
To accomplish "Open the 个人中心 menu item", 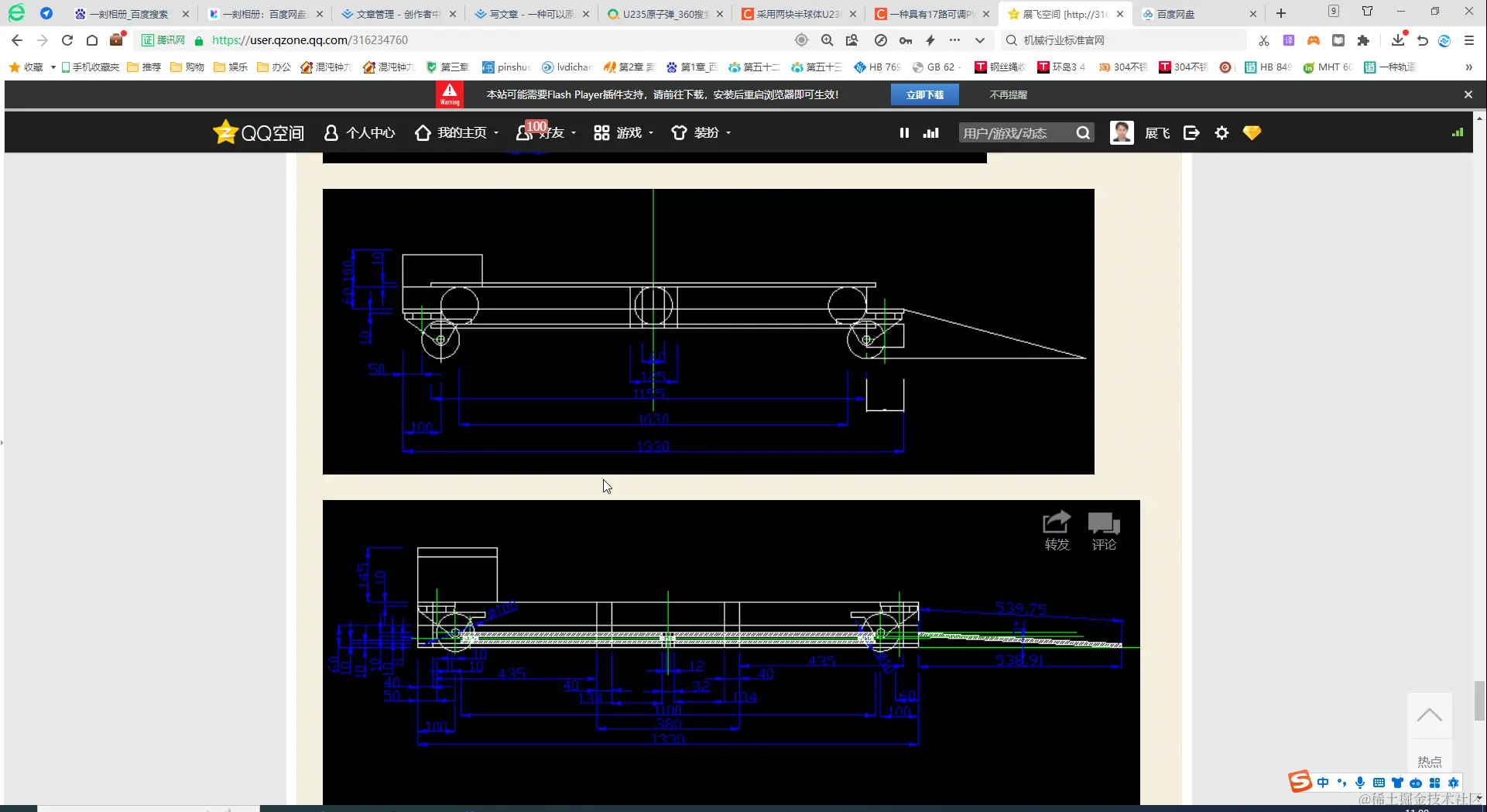I will 360,133.
